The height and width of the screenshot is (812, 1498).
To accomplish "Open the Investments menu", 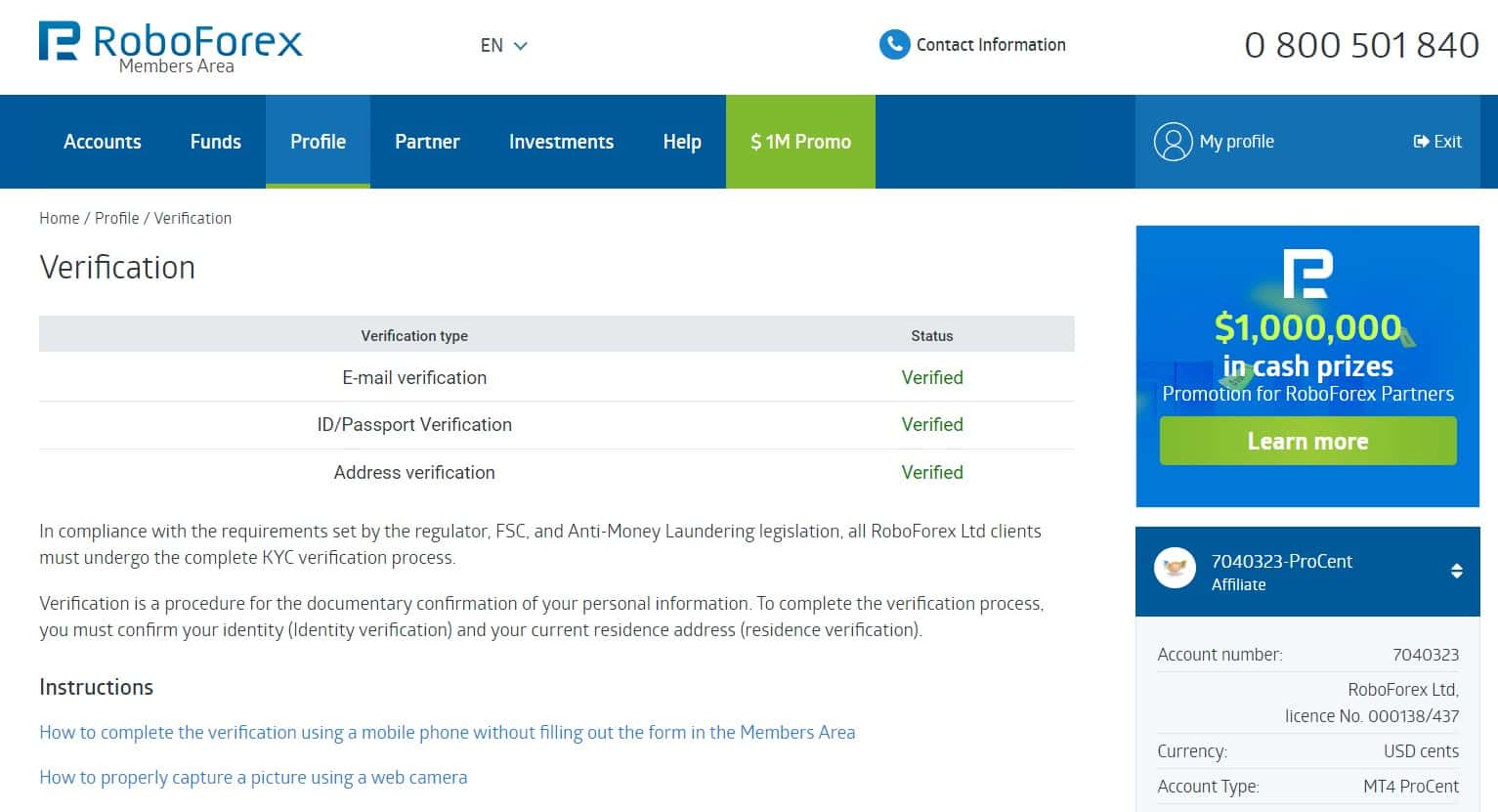I will 561,142.
